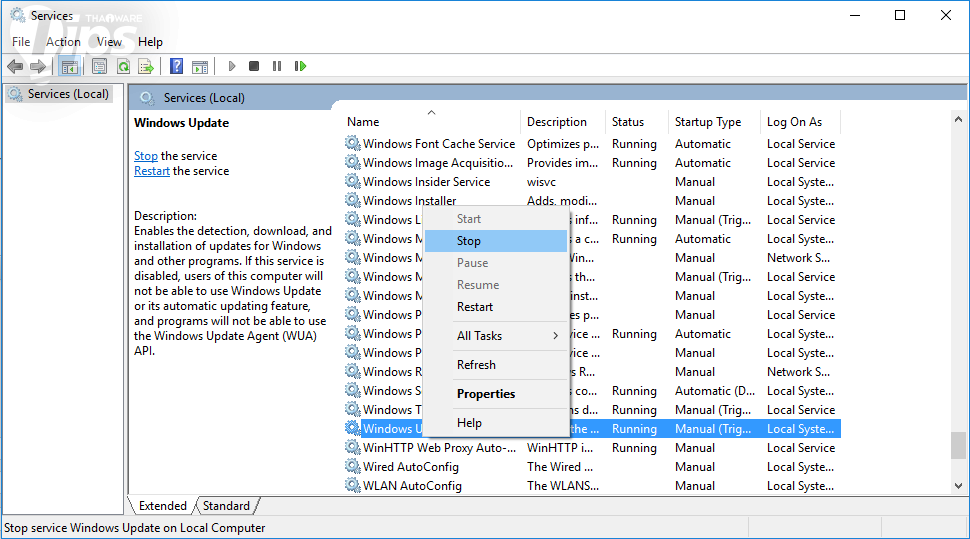
Task: Click Services app icon in title bar
Action: (18, 15)
